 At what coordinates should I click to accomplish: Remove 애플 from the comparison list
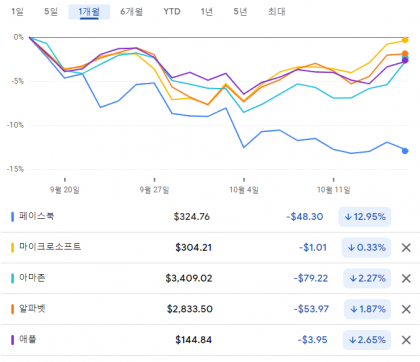click(x=406, y=340)
